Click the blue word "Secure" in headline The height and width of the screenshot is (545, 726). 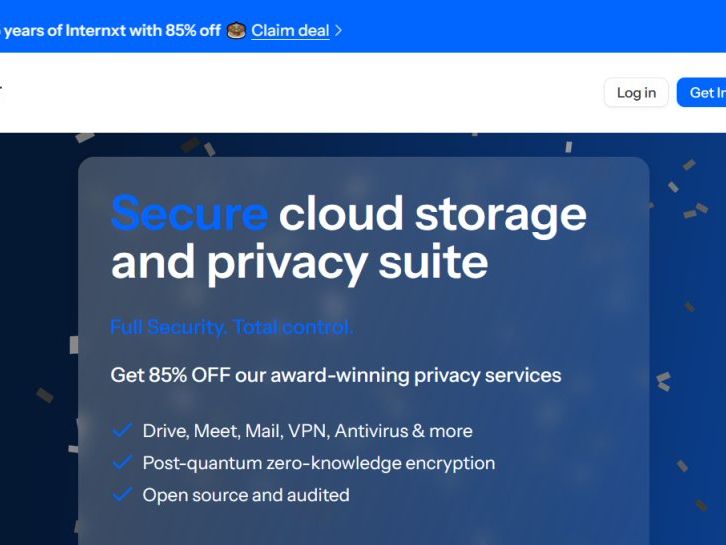click(189, 213)
